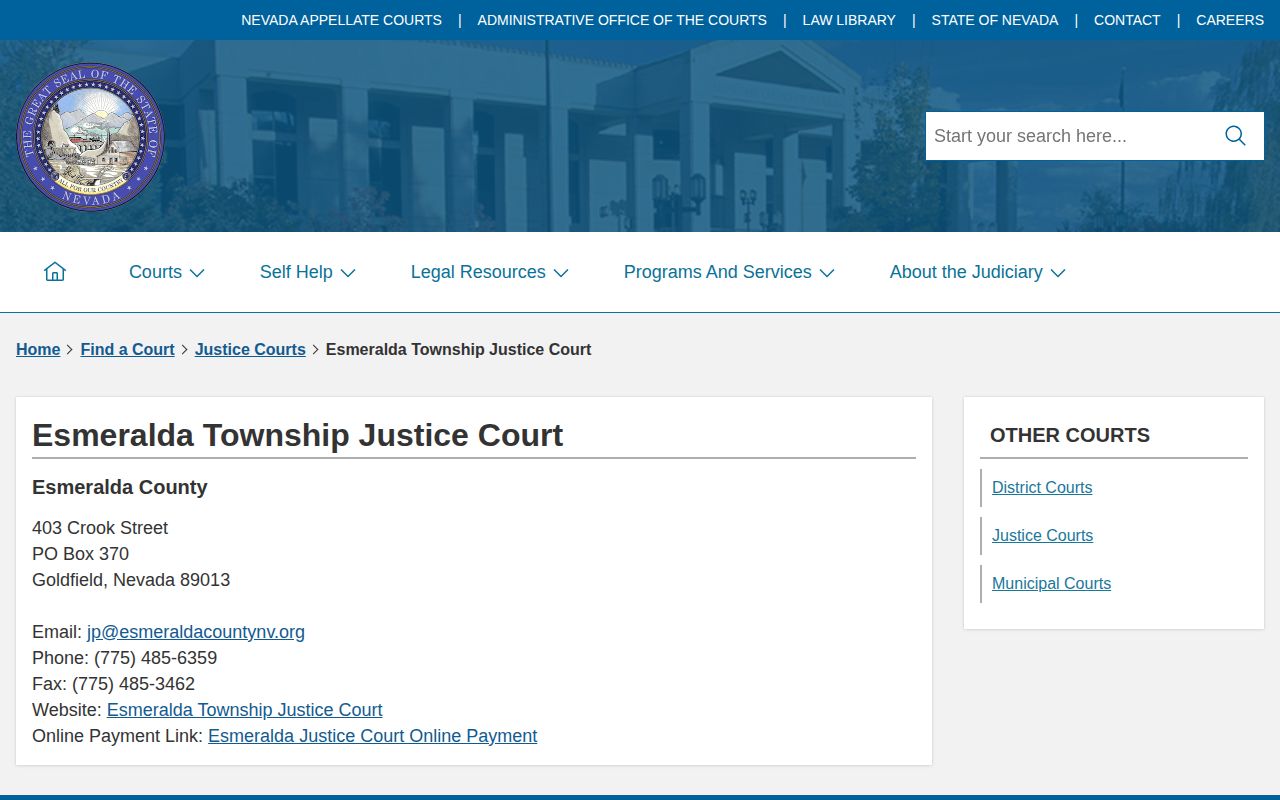The height and width of the screenshot is (800, 1280).
Task: Open the Contact page link
Action: (x=1127, y=20)
